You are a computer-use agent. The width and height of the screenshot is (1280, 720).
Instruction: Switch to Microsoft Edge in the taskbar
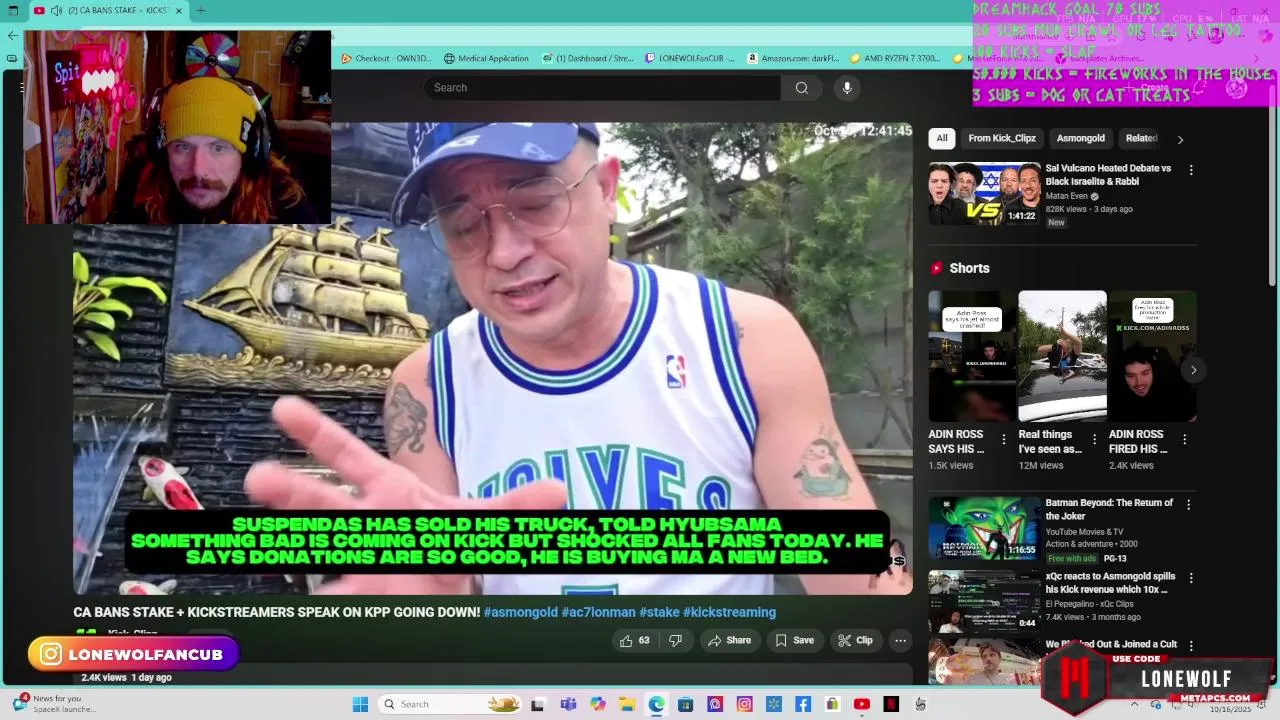coord(656,704)
